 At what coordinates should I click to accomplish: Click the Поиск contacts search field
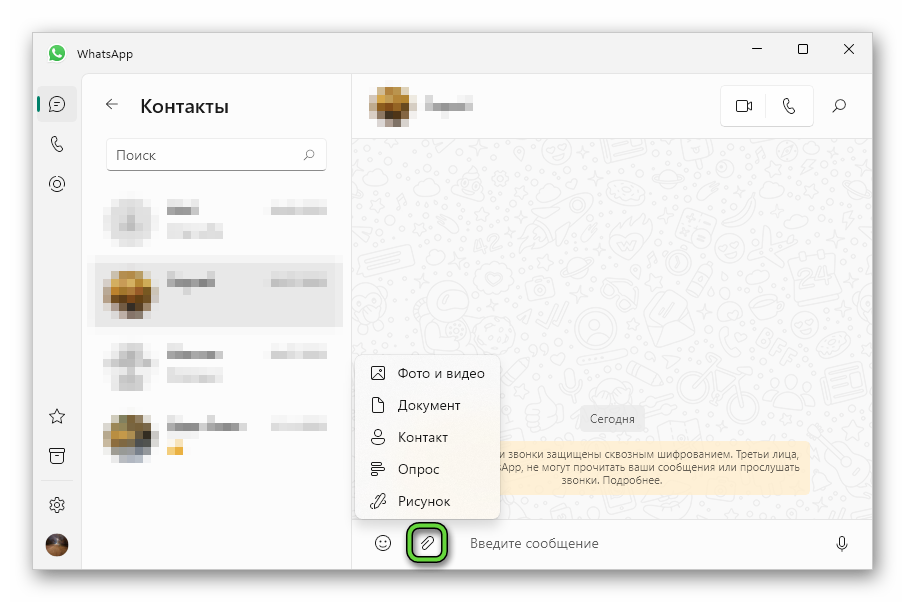pos(205,155)
